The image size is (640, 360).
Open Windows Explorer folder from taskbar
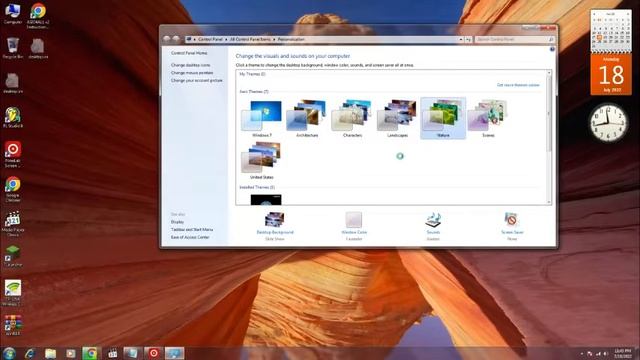tap(50, 353)
